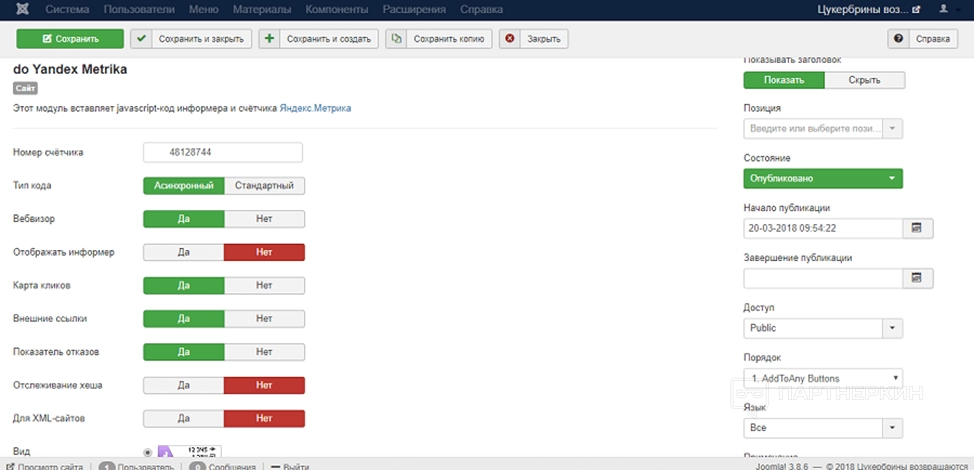Click the green checkmark save-and-close icon

tap(141, 38)
